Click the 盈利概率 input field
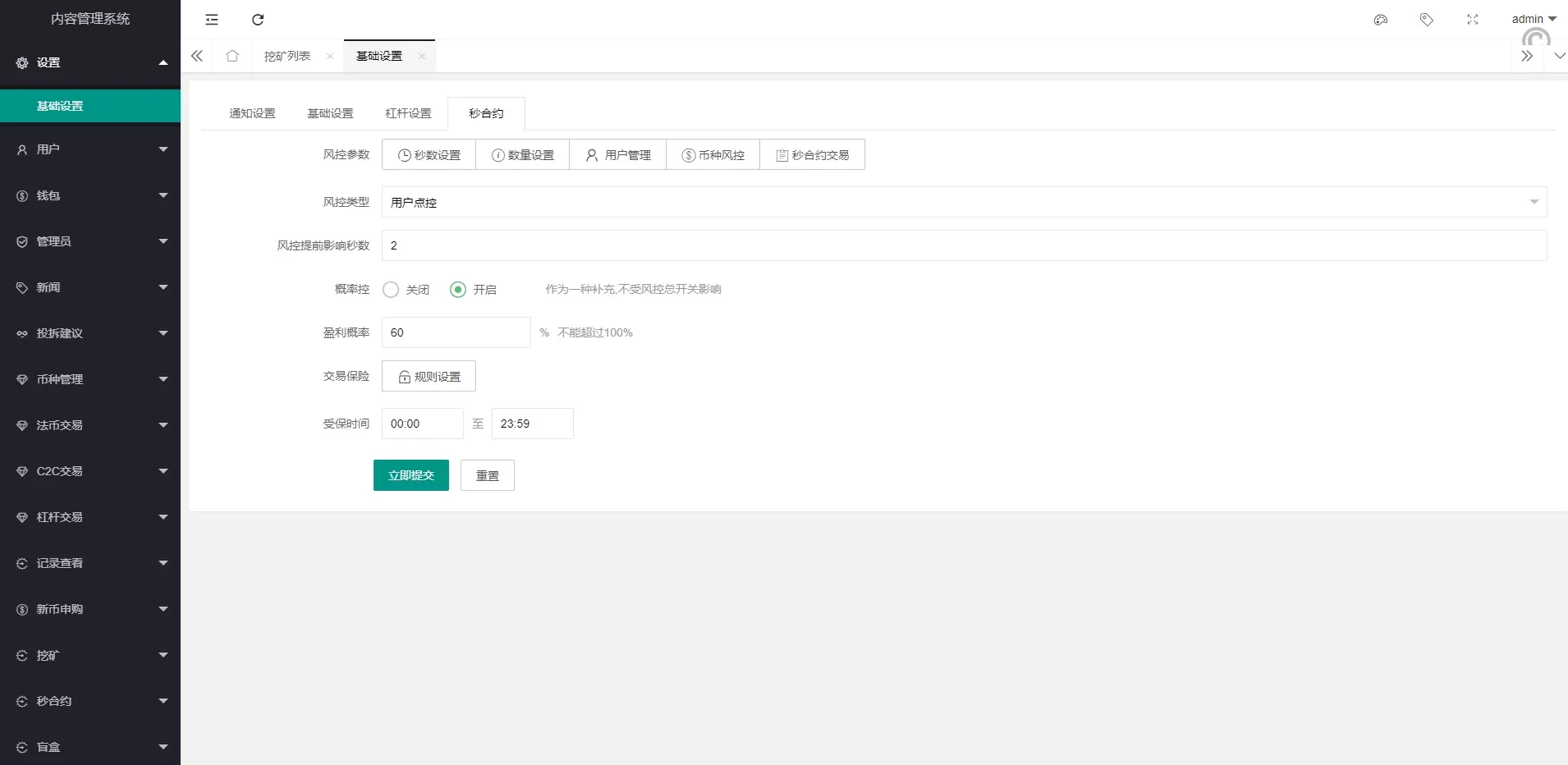Image resolution: width=1568 pixels, height=765 pixels. point(456,332)
